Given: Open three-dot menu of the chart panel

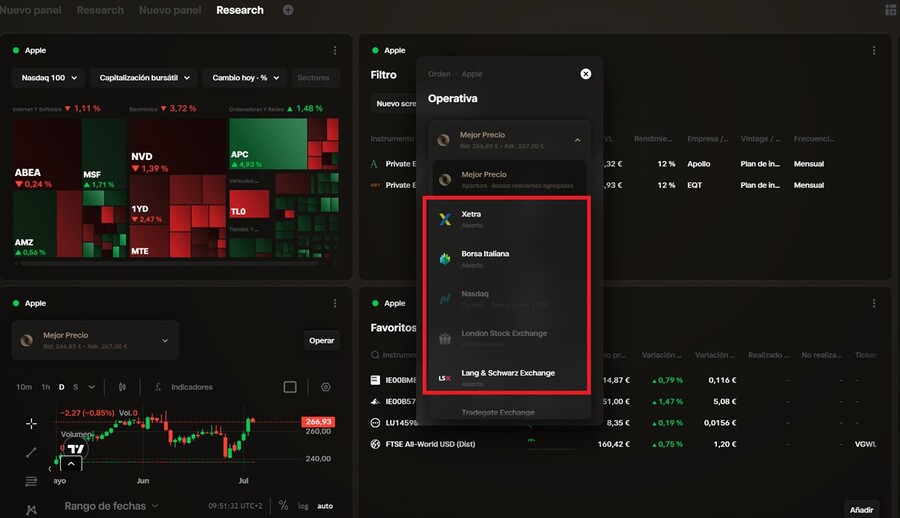Looking at the screenshot, I should coord(335,303).
